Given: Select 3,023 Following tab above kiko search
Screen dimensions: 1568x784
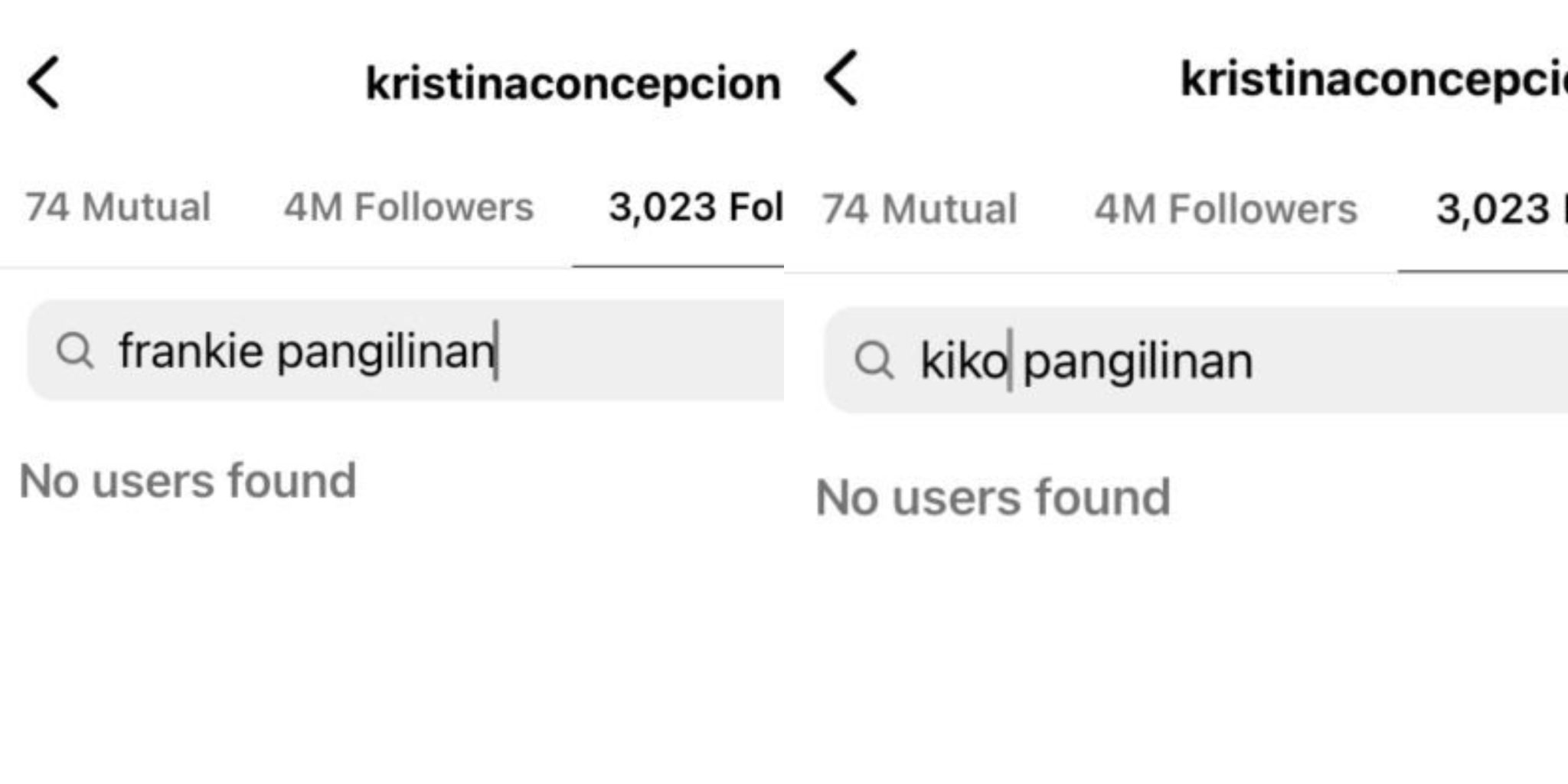Looking at the screenshot, I should pos(1497,209).
